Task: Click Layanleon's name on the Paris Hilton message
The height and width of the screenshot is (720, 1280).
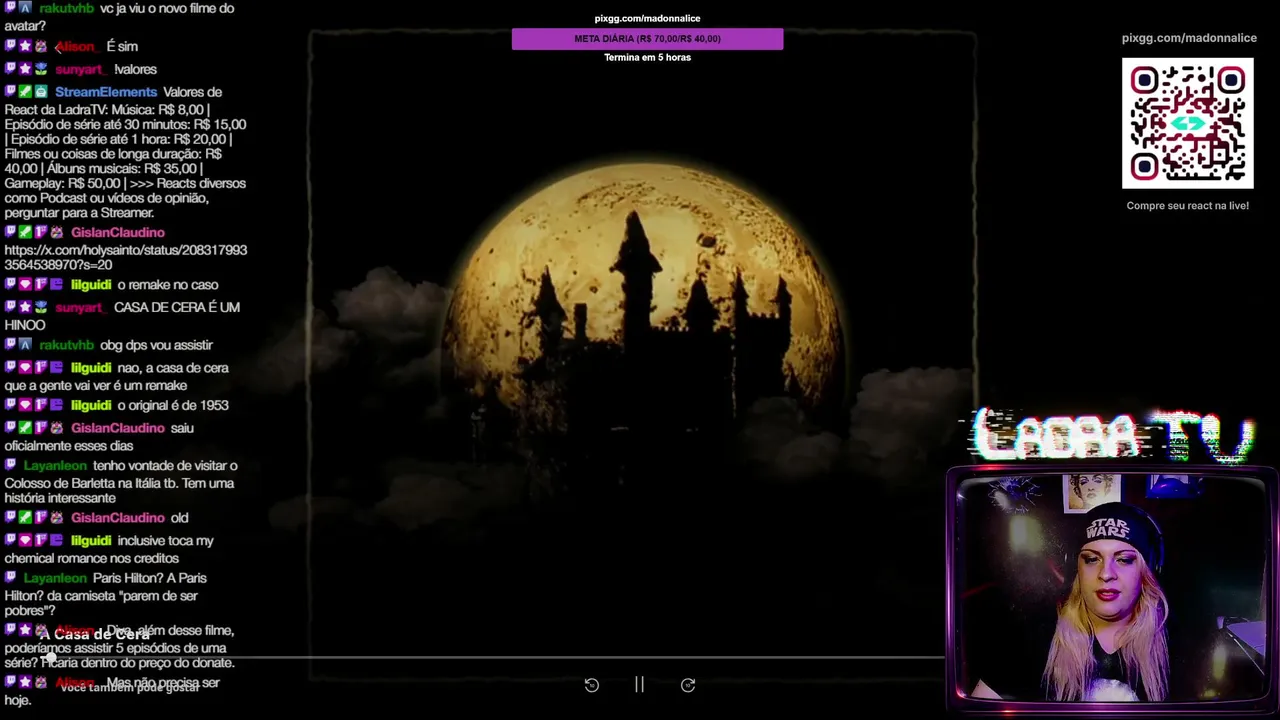Action: point(55,579)
